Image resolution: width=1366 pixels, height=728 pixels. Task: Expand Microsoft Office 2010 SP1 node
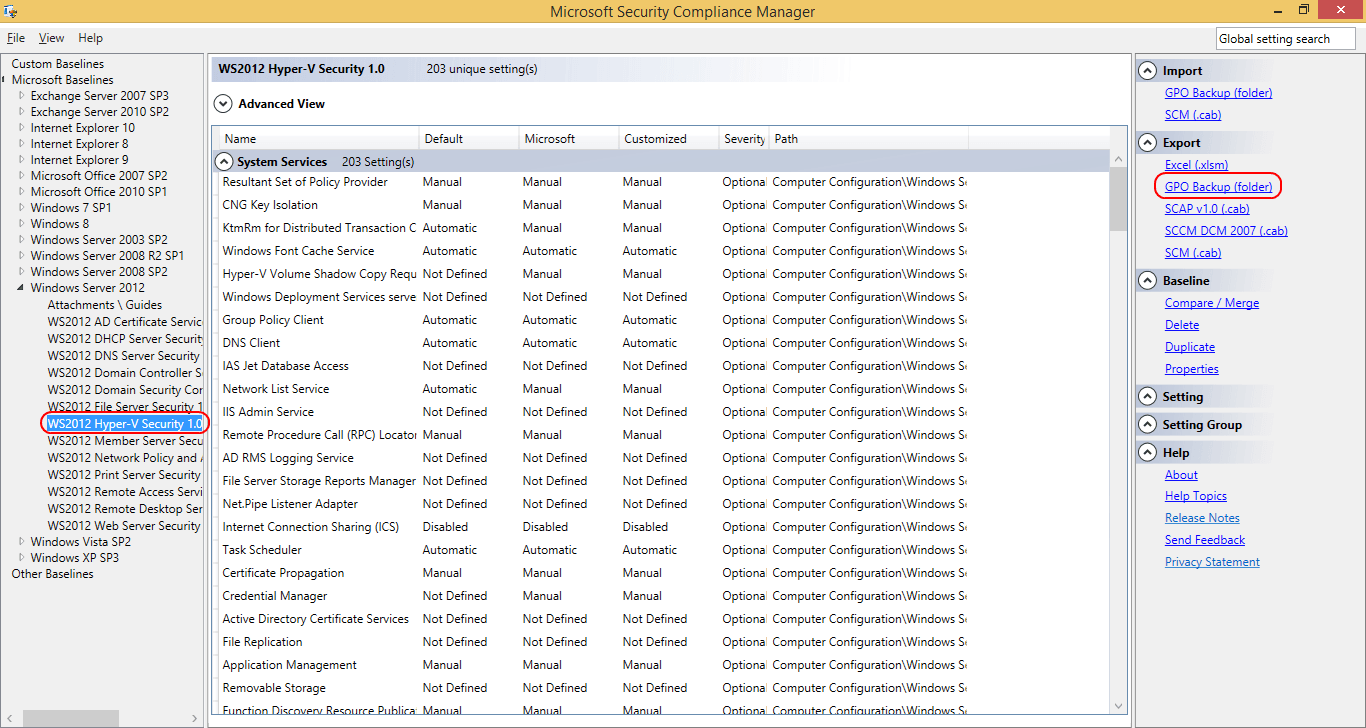click(x=22, y=192)
